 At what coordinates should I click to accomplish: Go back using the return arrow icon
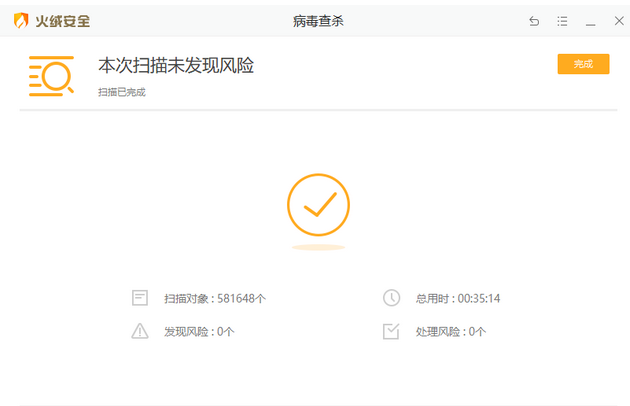(534, 21)
